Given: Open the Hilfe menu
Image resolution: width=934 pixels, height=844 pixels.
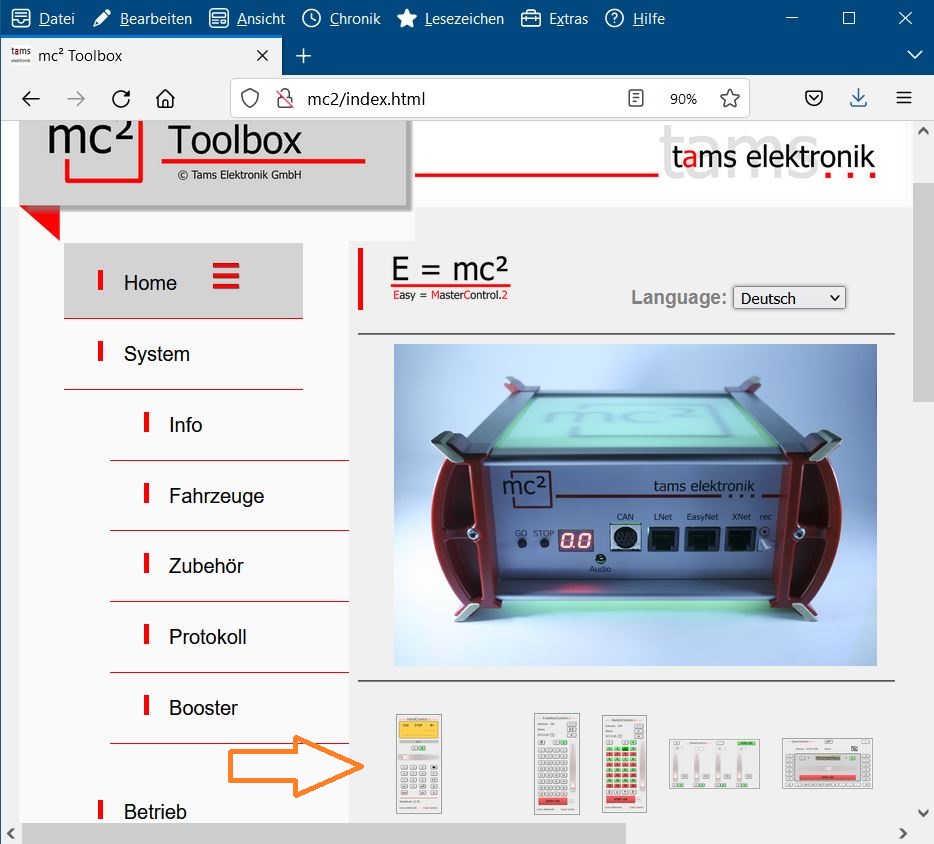Looking at the screenshot, I should [x=635, y=18].
